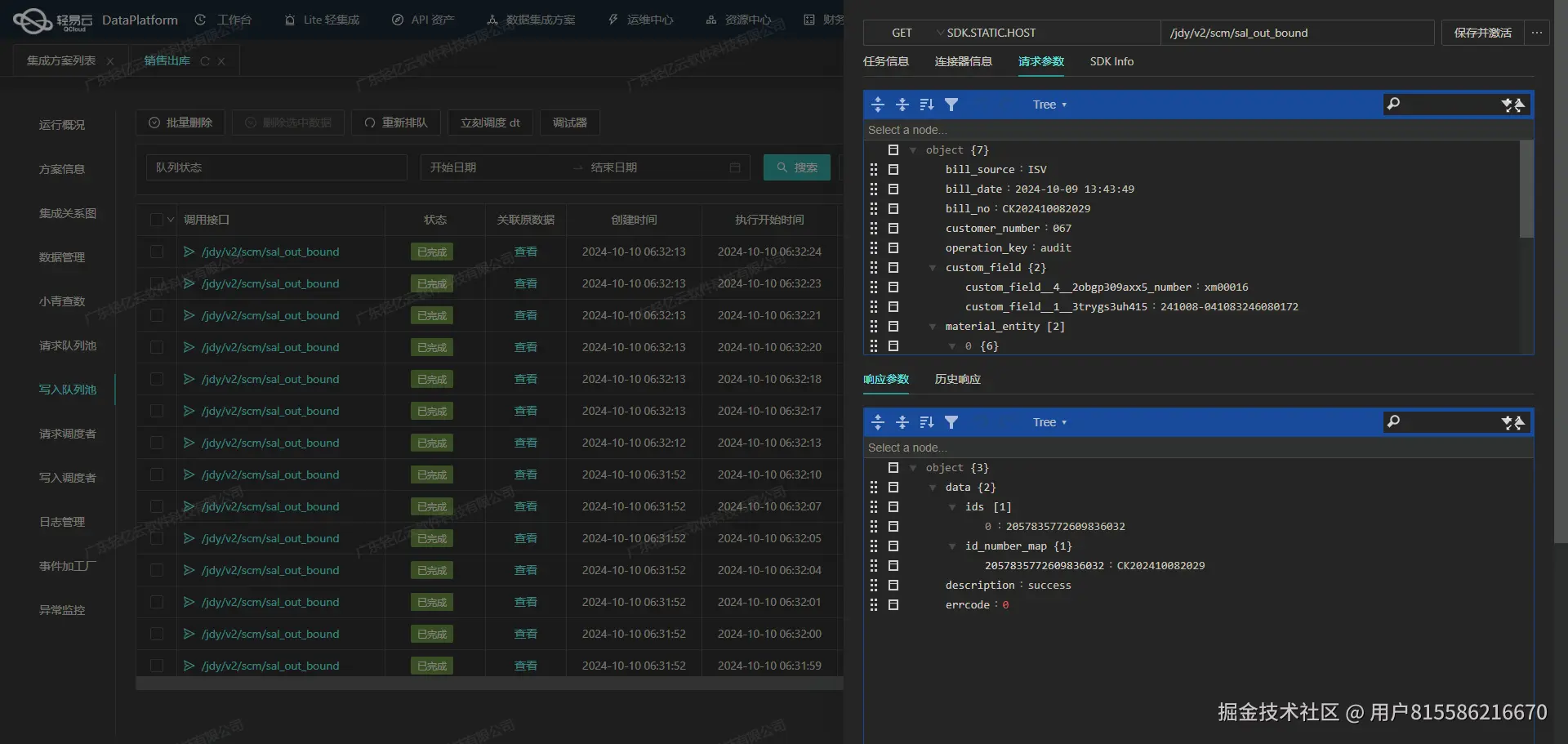Close the 销售出库 tab
This screenshot has width=1568, height=744.
221,61
